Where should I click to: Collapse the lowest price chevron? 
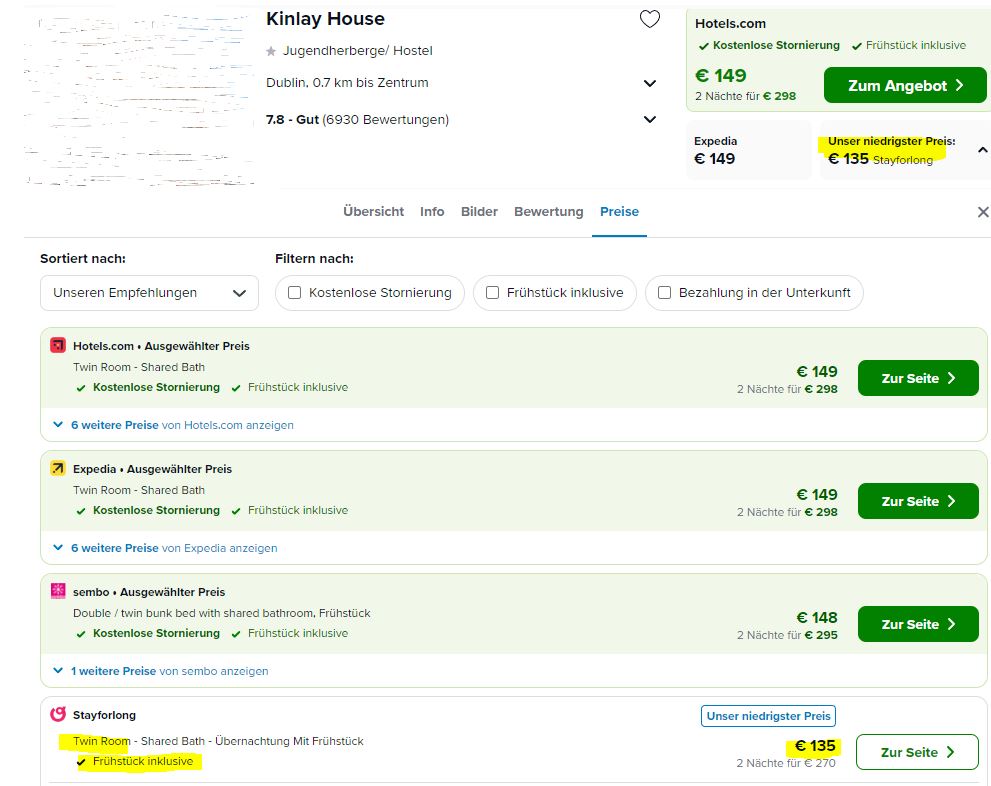coord(982,150)
